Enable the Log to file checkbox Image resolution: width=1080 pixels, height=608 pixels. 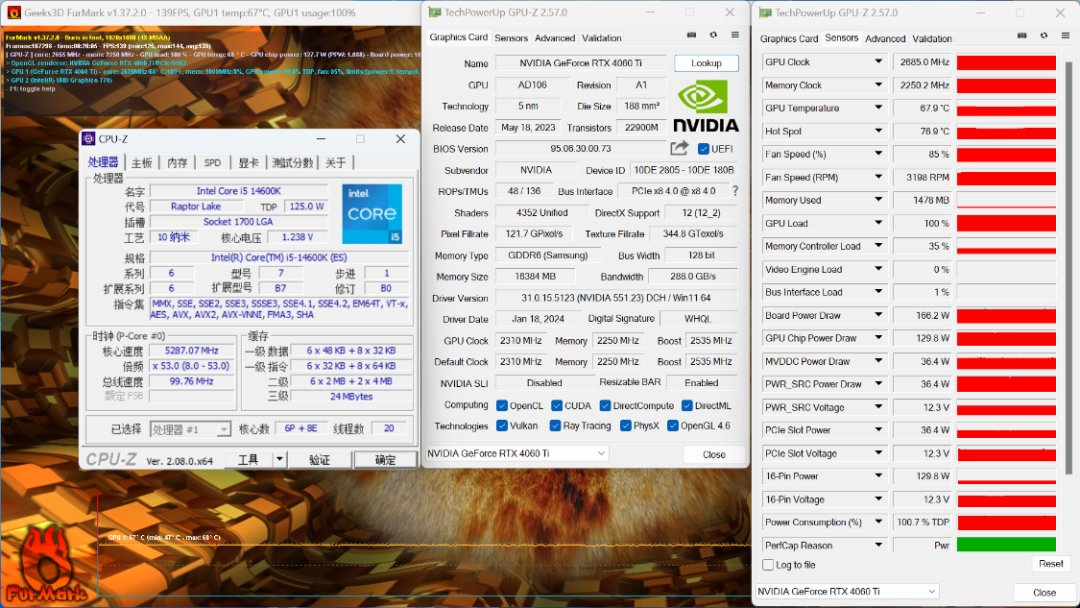[768, 565]
